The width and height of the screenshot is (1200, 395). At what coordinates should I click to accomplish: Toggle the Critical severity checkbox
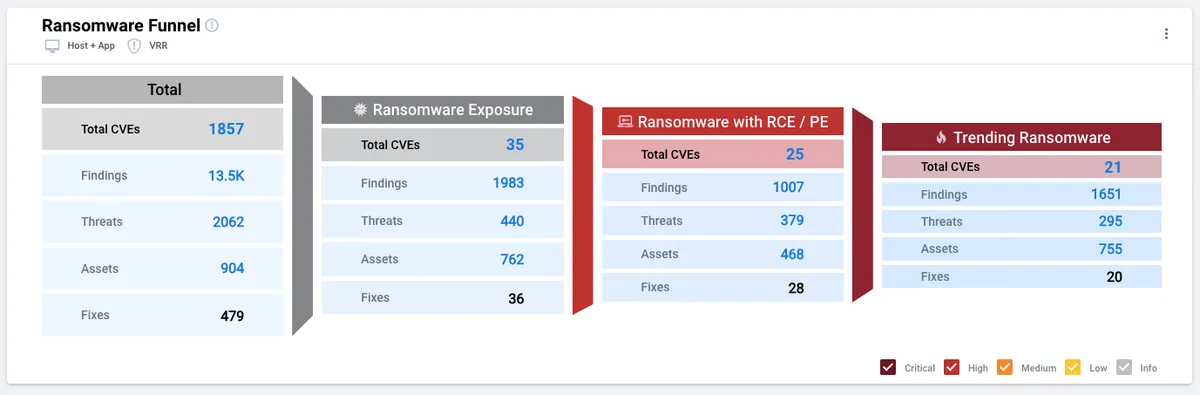pyautogui.click(x=888, y=367)
